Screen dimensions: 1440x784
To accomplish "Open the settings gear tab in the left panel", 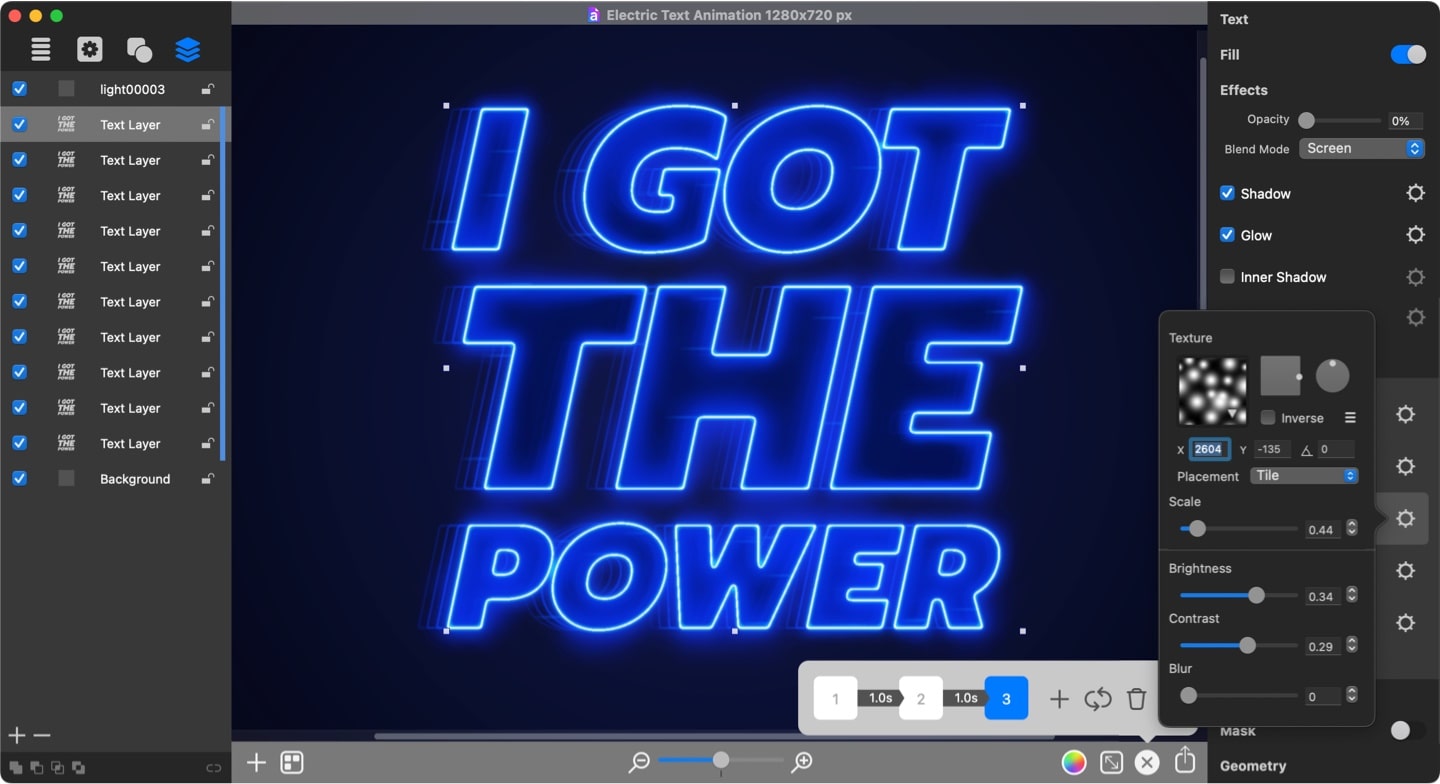I will coord(90,49).
